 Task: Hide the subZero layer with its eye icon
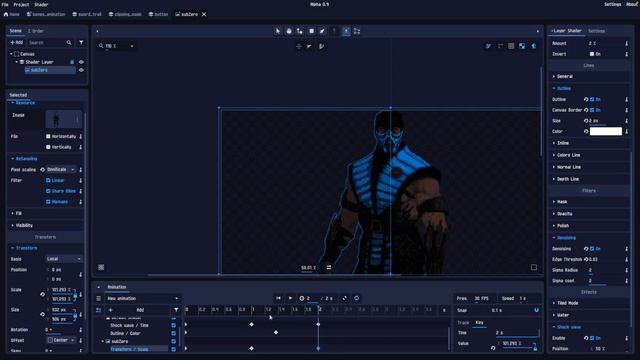pos(81,70)
